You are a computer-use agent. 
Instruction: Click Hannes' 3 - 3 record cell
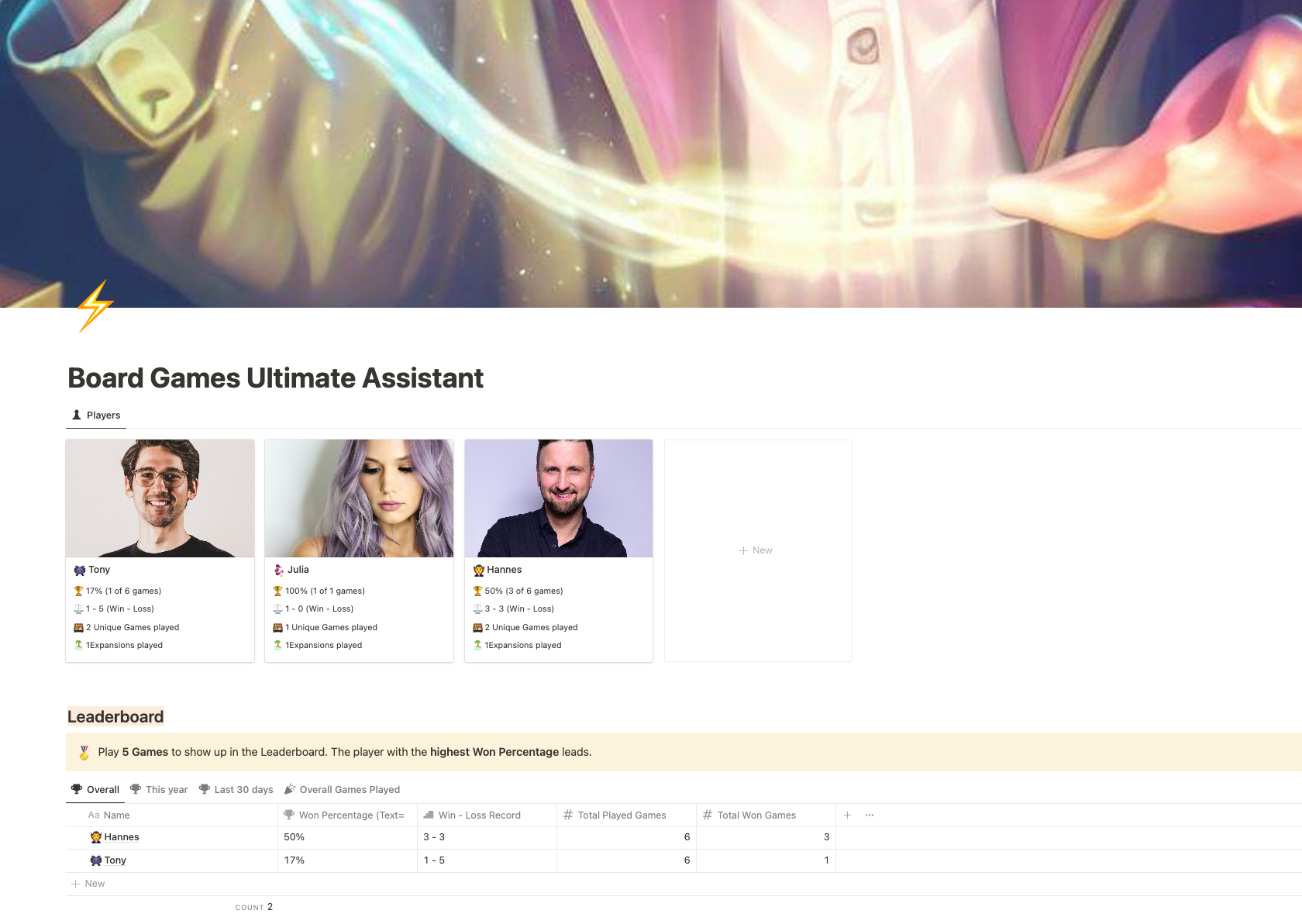487,837
